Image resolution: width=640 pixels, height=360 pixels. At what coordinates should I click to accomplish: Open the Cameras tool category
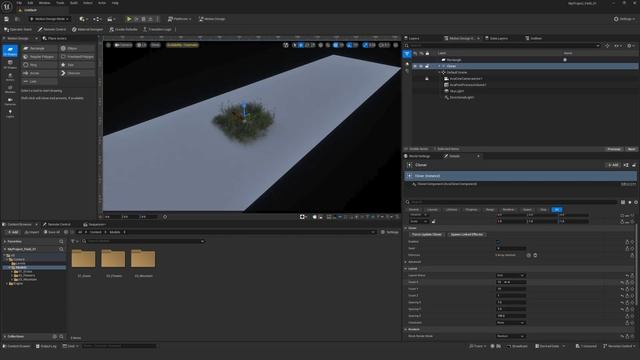tap(10, 102)
